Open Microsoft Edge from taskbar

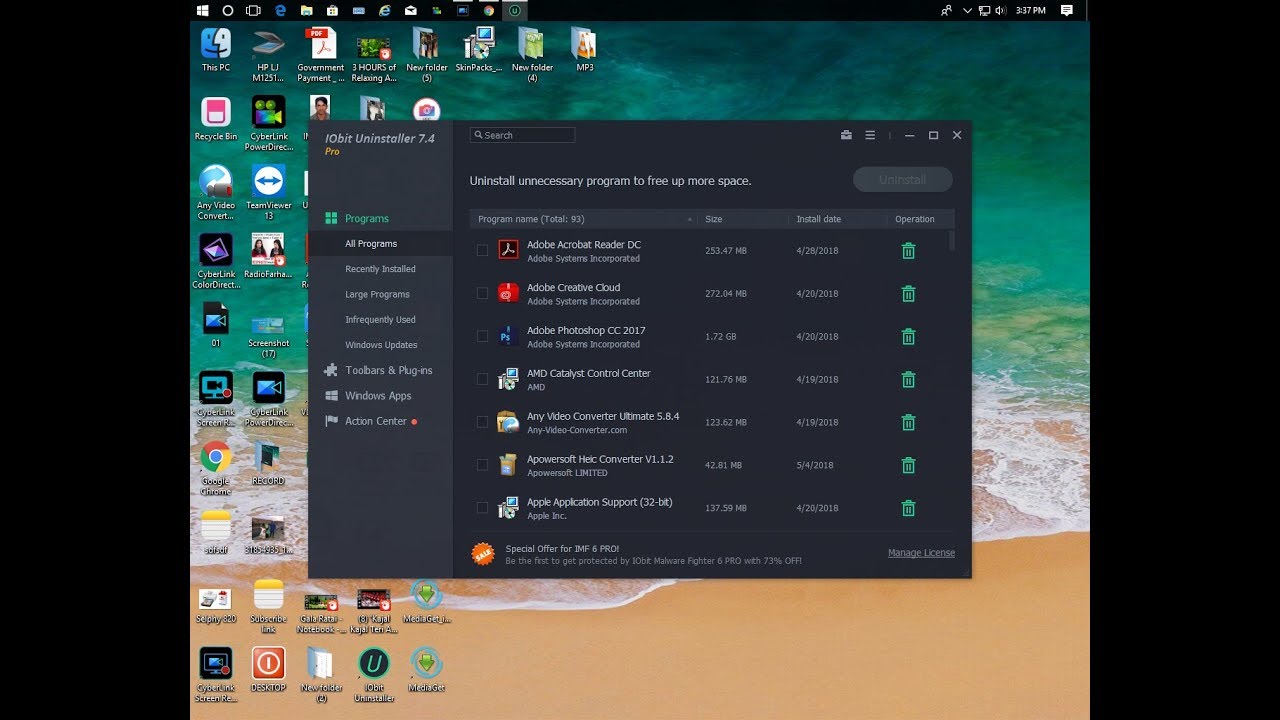[x=281, y=10]
